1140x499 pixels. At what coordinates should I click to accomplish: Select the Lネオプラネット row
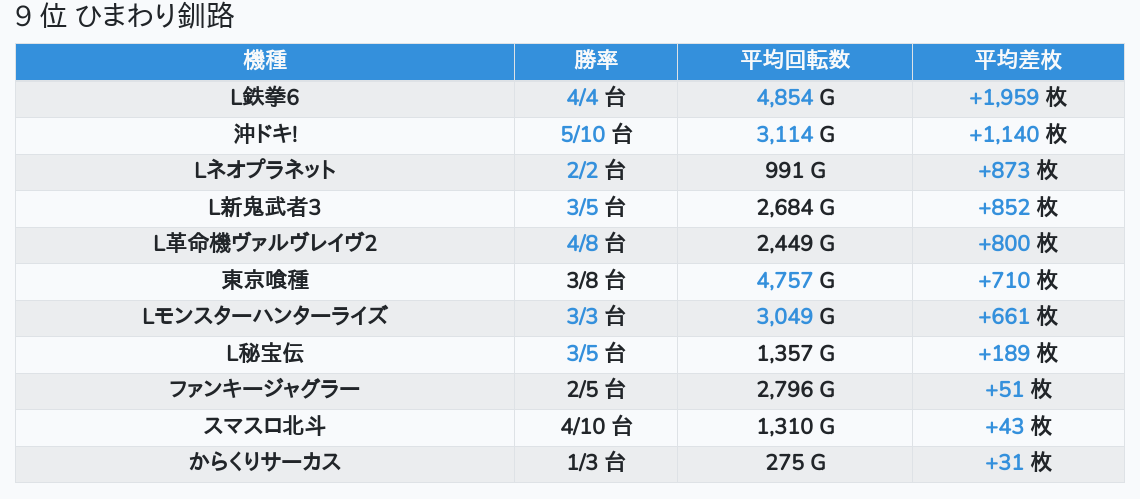point(265,171)
